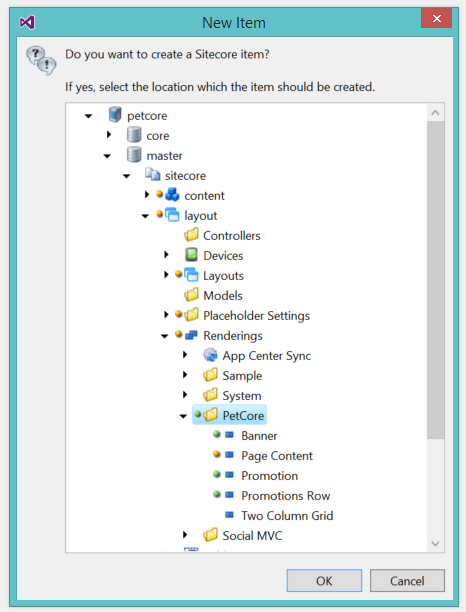
Task: Click the App Center Sync gear icon
Action: tap(210, 355)
